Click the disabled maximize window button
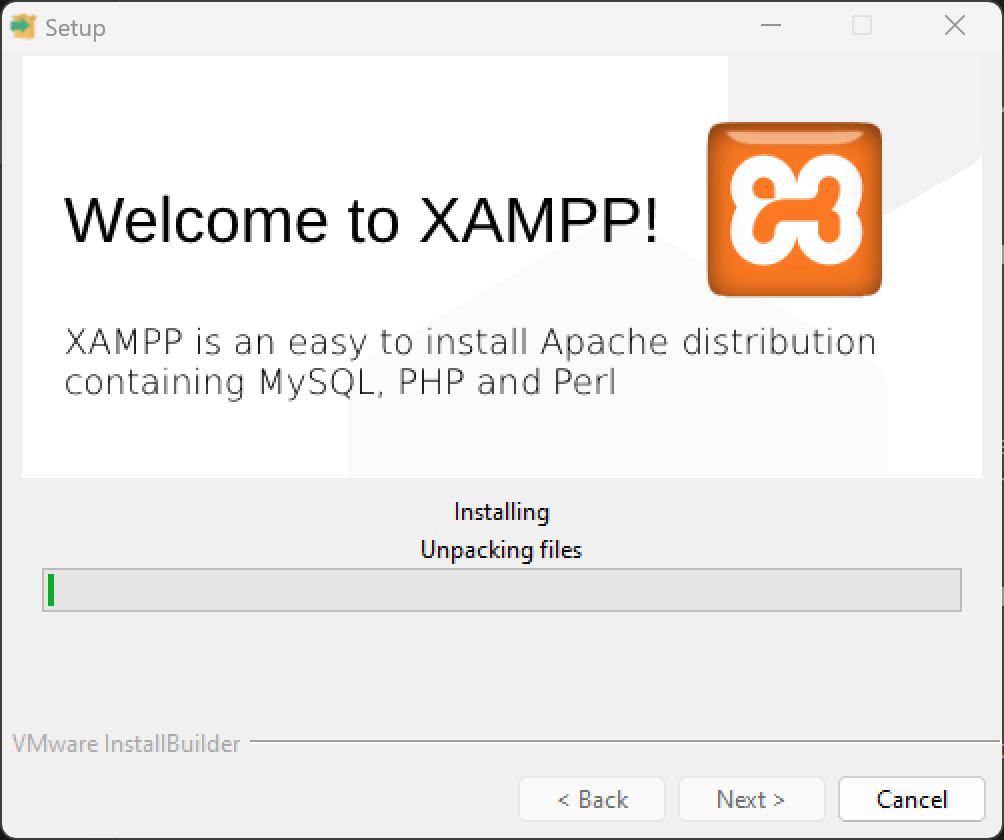This screenshot has height=840, width=1004. click(862, 27)
